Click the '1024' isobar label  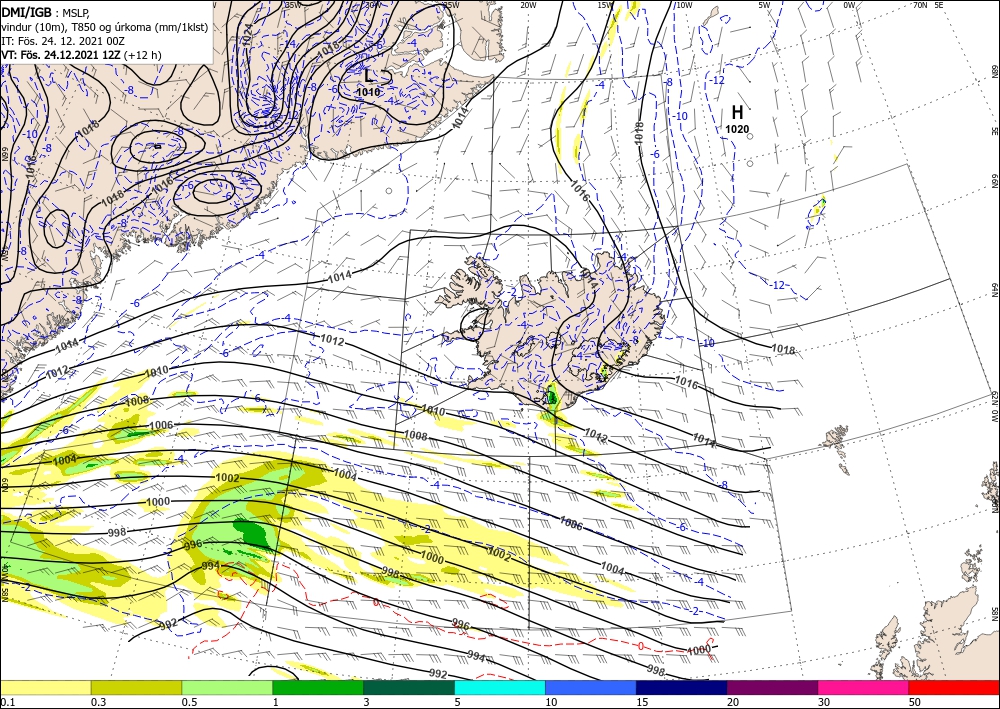pos(247,34)
